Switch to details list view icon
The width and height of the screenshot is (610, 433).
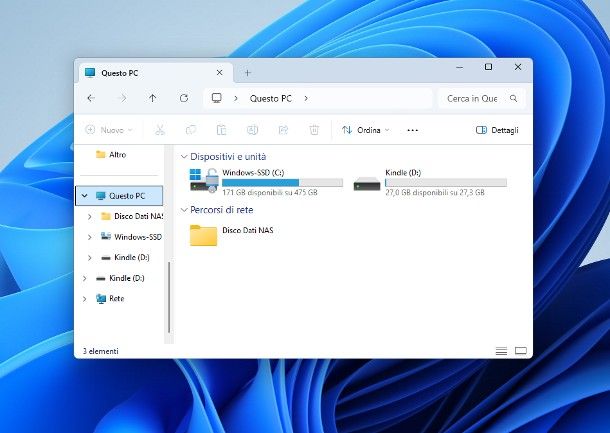(x=501, y=351)
